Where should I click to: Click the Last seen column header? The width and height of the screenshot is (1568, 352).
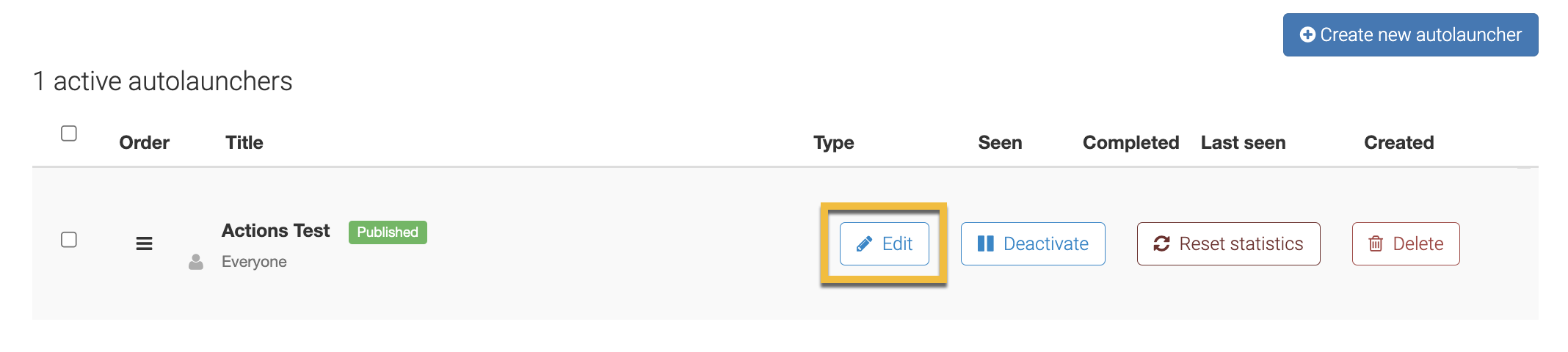[1243, 142]
